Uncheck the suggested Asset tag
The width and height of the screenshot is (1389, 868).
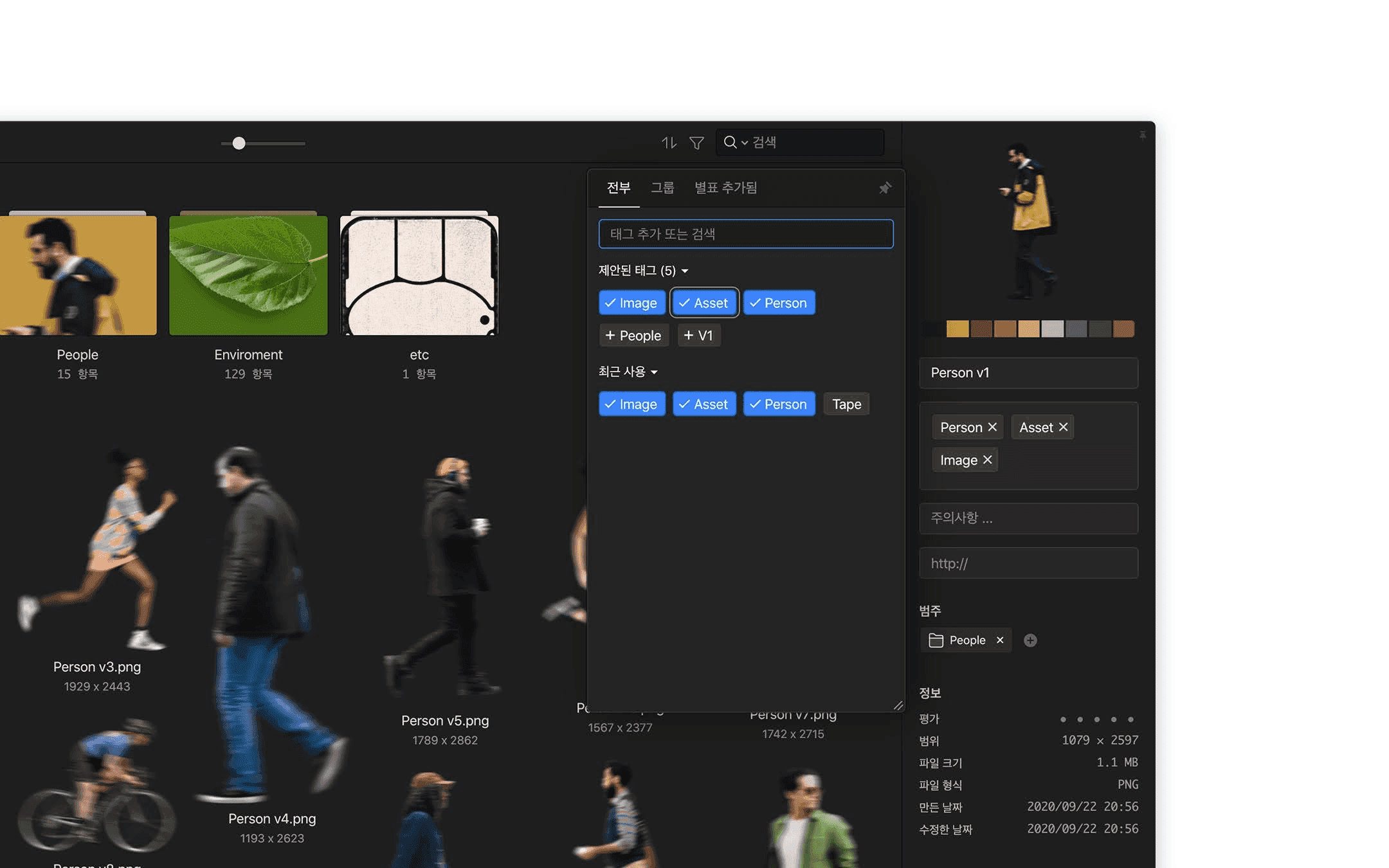(x=704, y=303)
